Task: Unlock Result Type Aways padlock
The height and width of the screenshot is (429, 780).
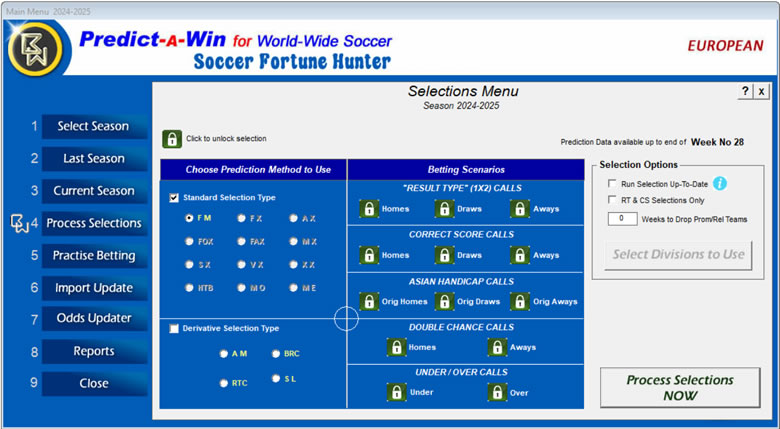Action: [x=519, y=209]
